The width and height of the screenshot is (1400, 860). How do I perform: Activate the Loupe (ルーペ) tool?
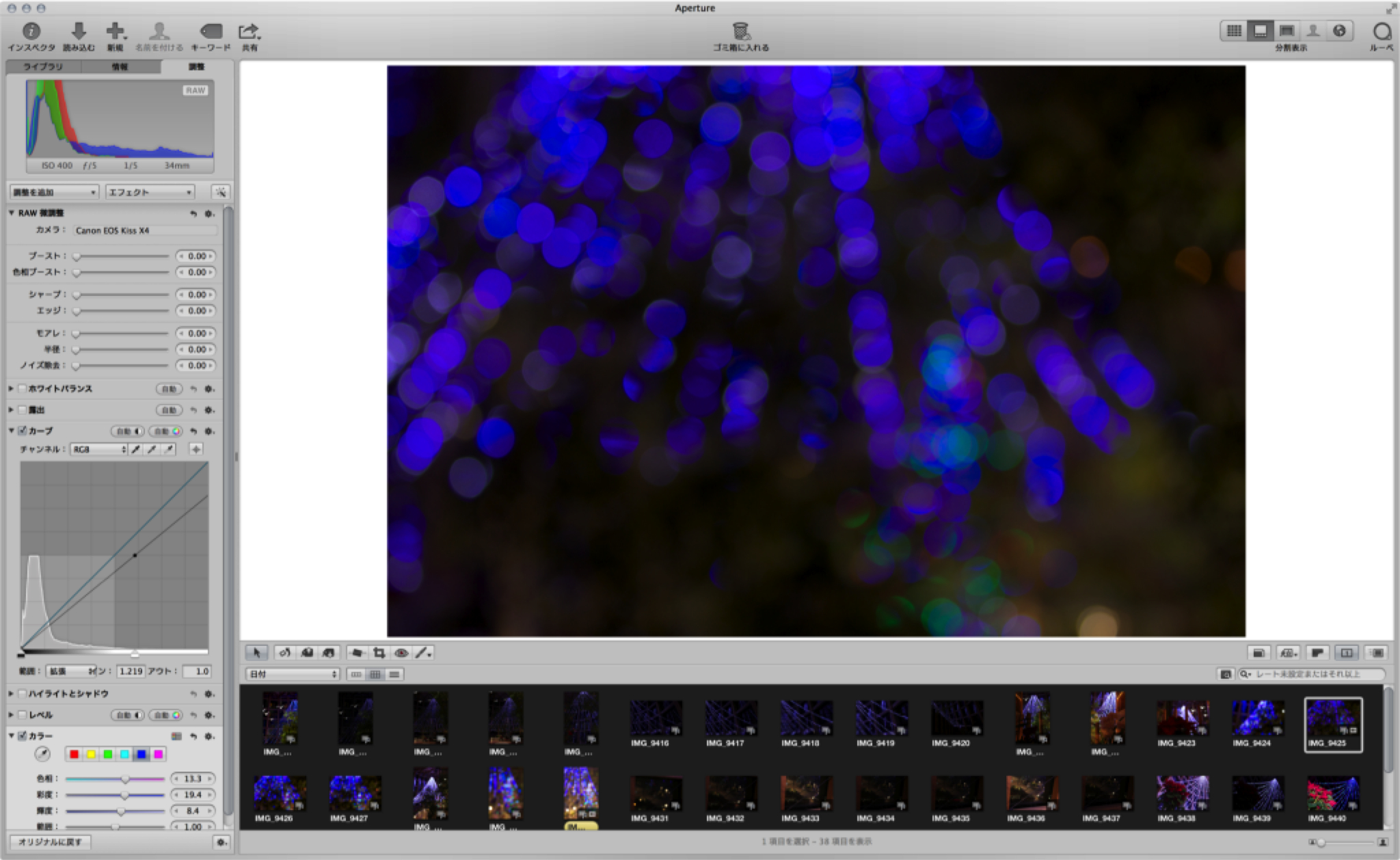click(1382, 31)
